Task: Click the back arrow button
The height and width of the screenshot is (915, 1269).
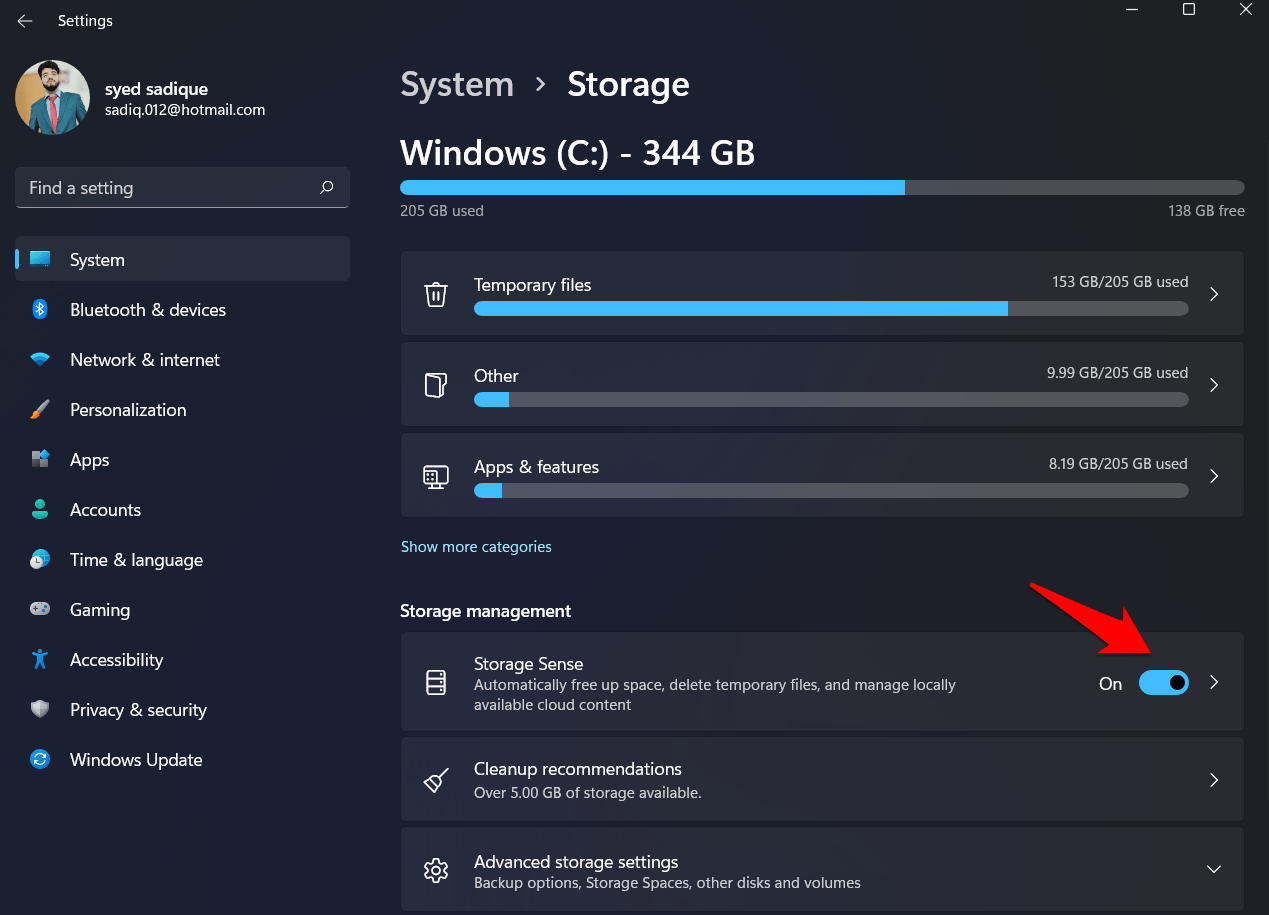Action: point(25,21)
